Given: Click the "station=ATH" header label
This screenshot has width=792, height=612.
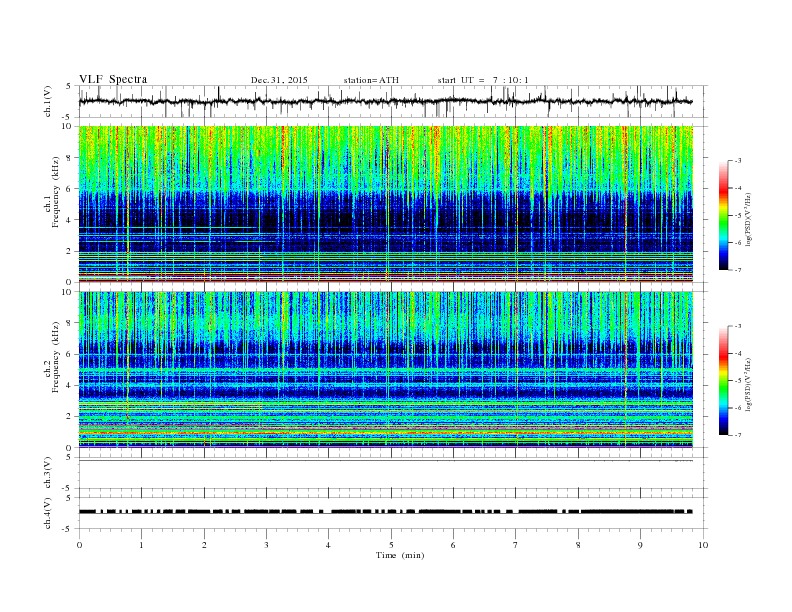Looking at the screenshot, I should tap(371, 80).
